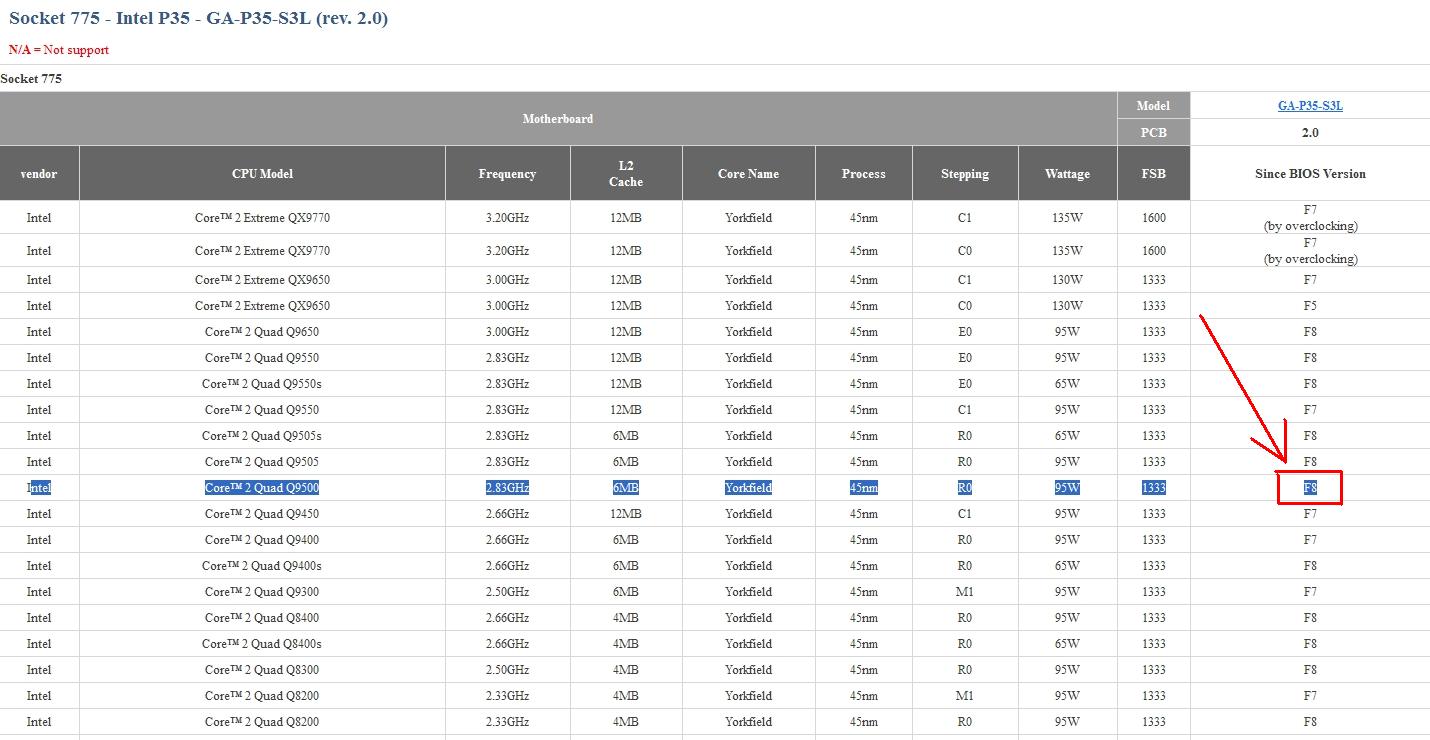Click the E0 stepping in Q9650 row
Screen dimensions: 1430x740
tap(965, 332)
